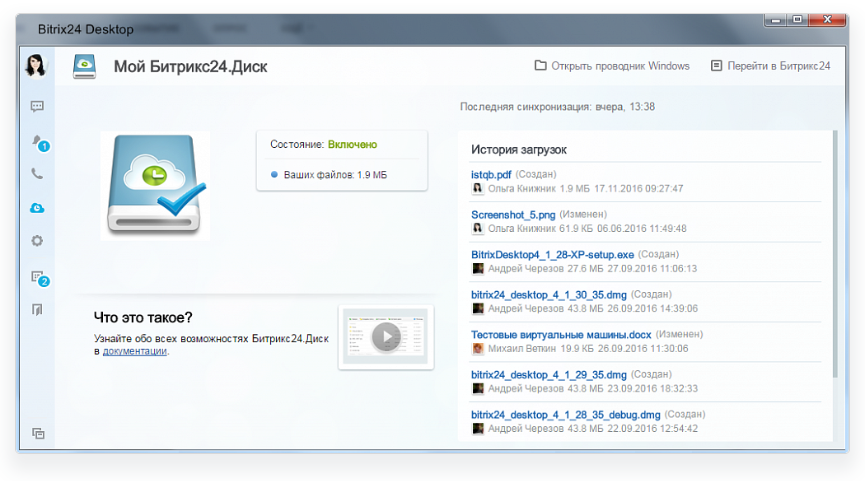865x481 pixels.
Task: Open BitrixDesktop4_1_28-XP-setup.exe link
Action: pyautogui.click(x=552, y=255)
